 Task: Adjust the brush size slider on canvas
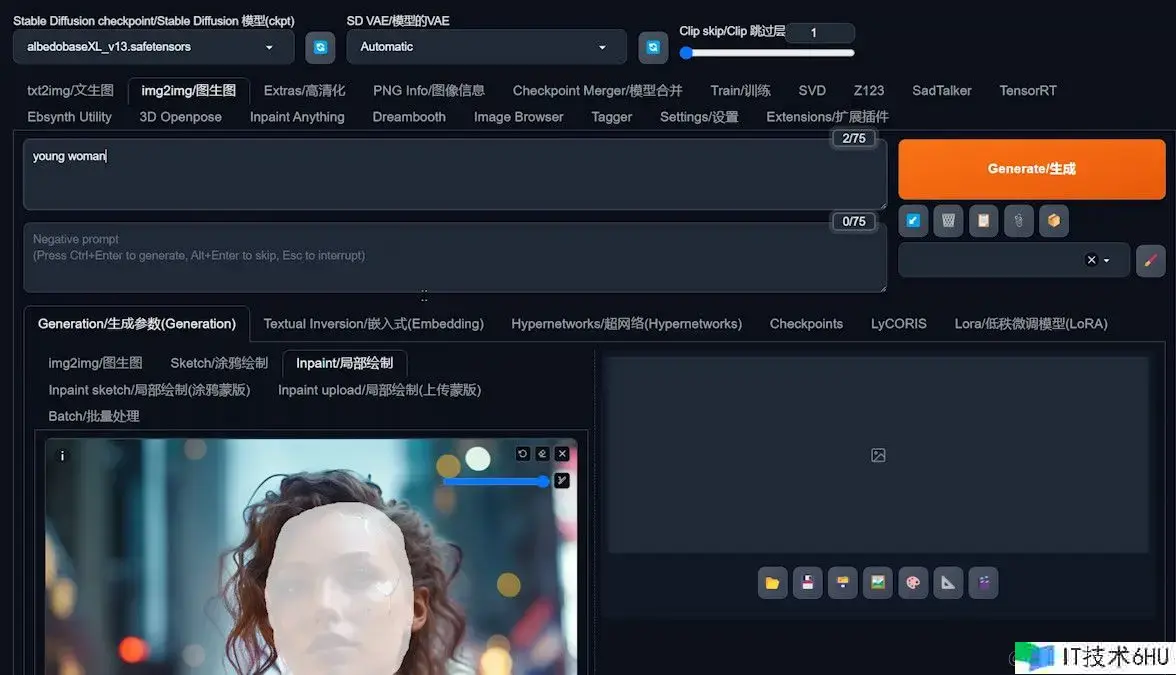click(x=496, y=481)
